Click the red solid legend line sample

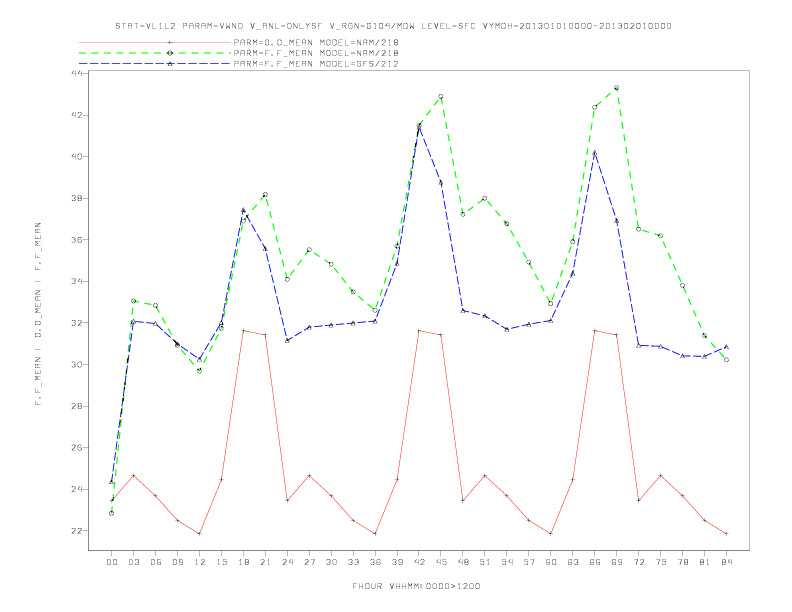click(155, 42)
